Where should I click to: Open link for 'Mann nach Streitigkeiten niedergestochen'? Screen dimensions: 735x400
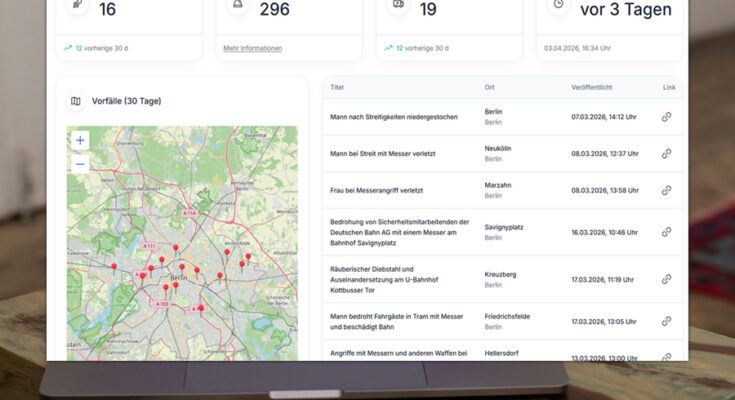667,117
